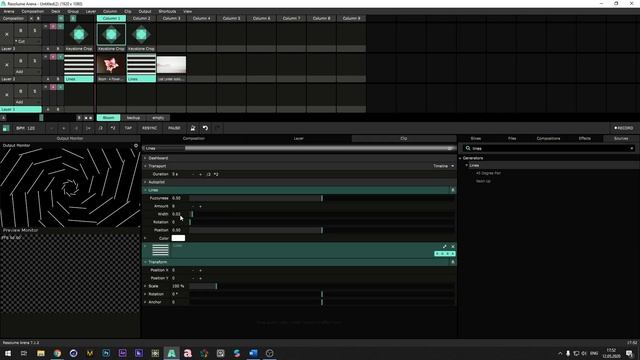Open the white Color swatch
The width and height of the screenshot is (640, 360).
(178, 238)
